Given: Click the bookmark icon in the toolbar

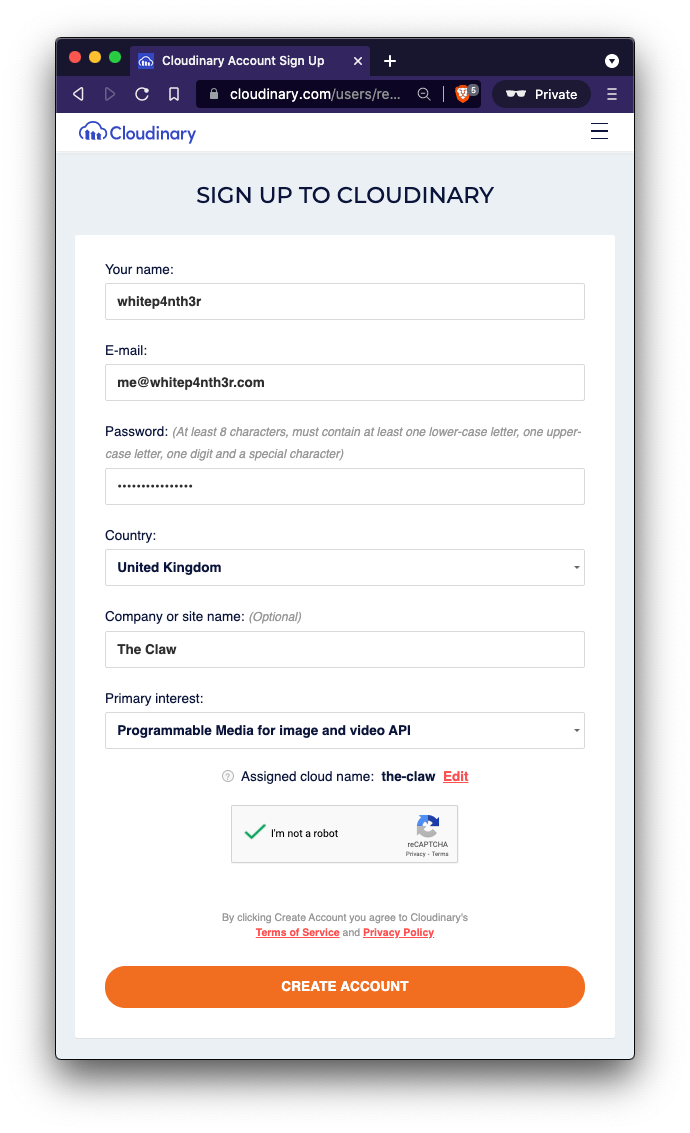Looking at the screenshot, I should [x=174, y=93].
